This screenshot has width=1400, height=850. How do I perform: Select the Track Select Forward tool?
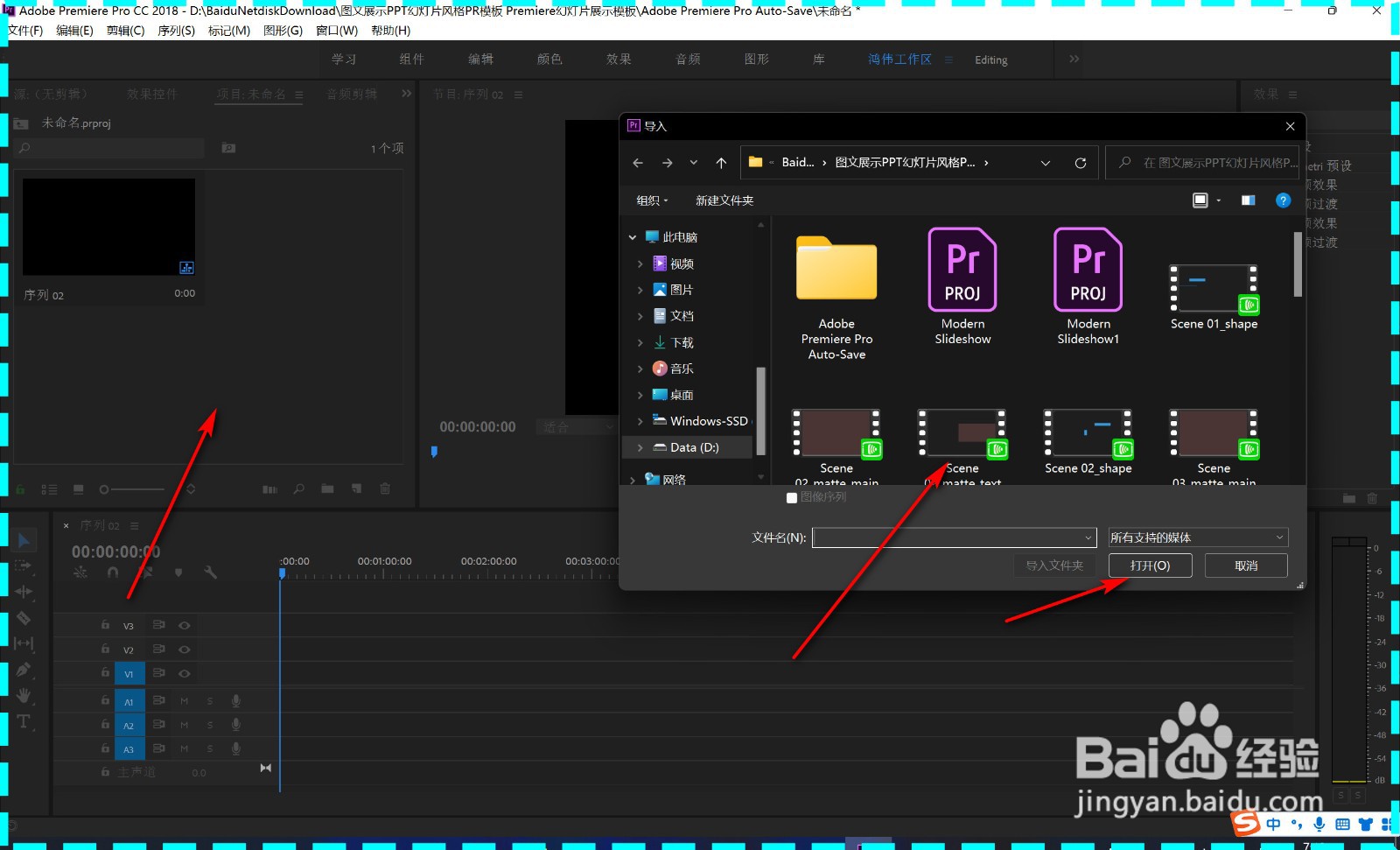pos(24,565)
